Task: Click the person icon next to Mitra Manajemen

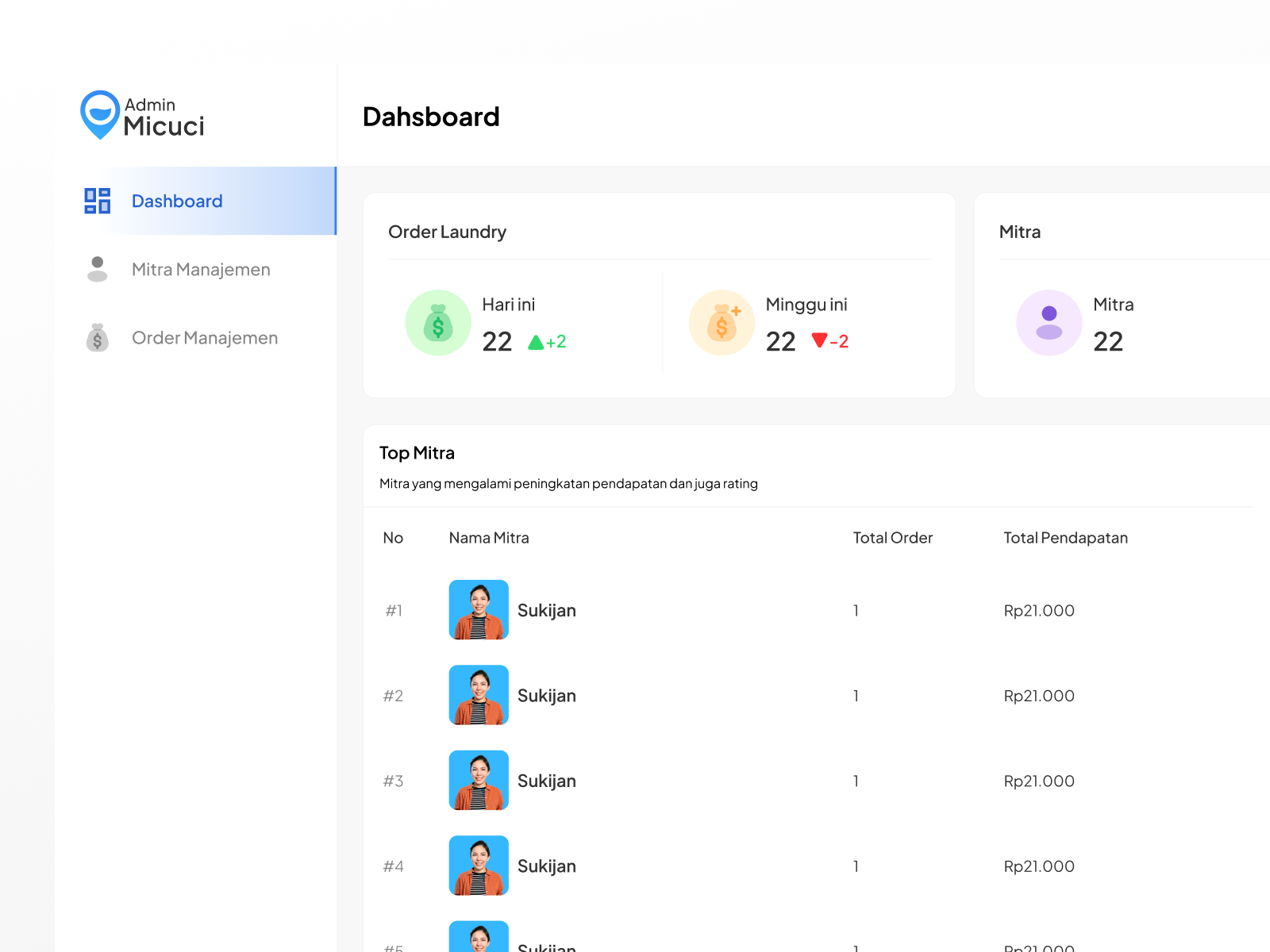Action: coord(96,269)
